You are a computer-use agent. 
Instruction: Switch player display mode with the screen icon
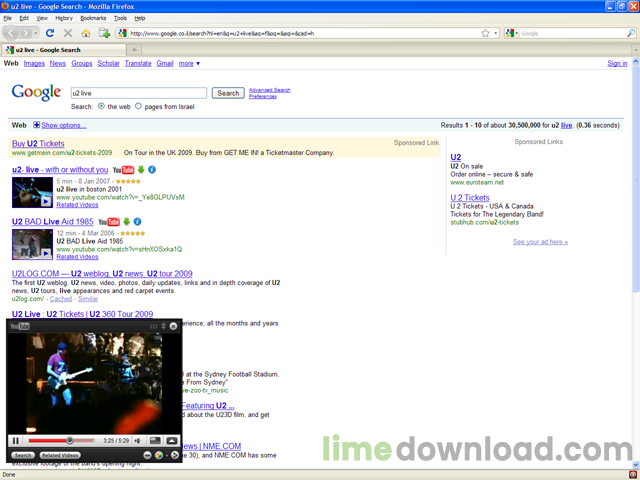click(155, 440)
